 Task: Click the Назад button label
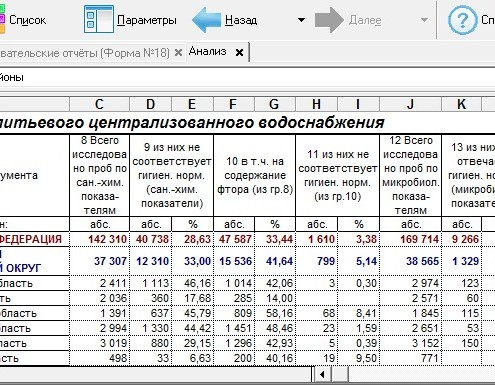tap(241, 20)
